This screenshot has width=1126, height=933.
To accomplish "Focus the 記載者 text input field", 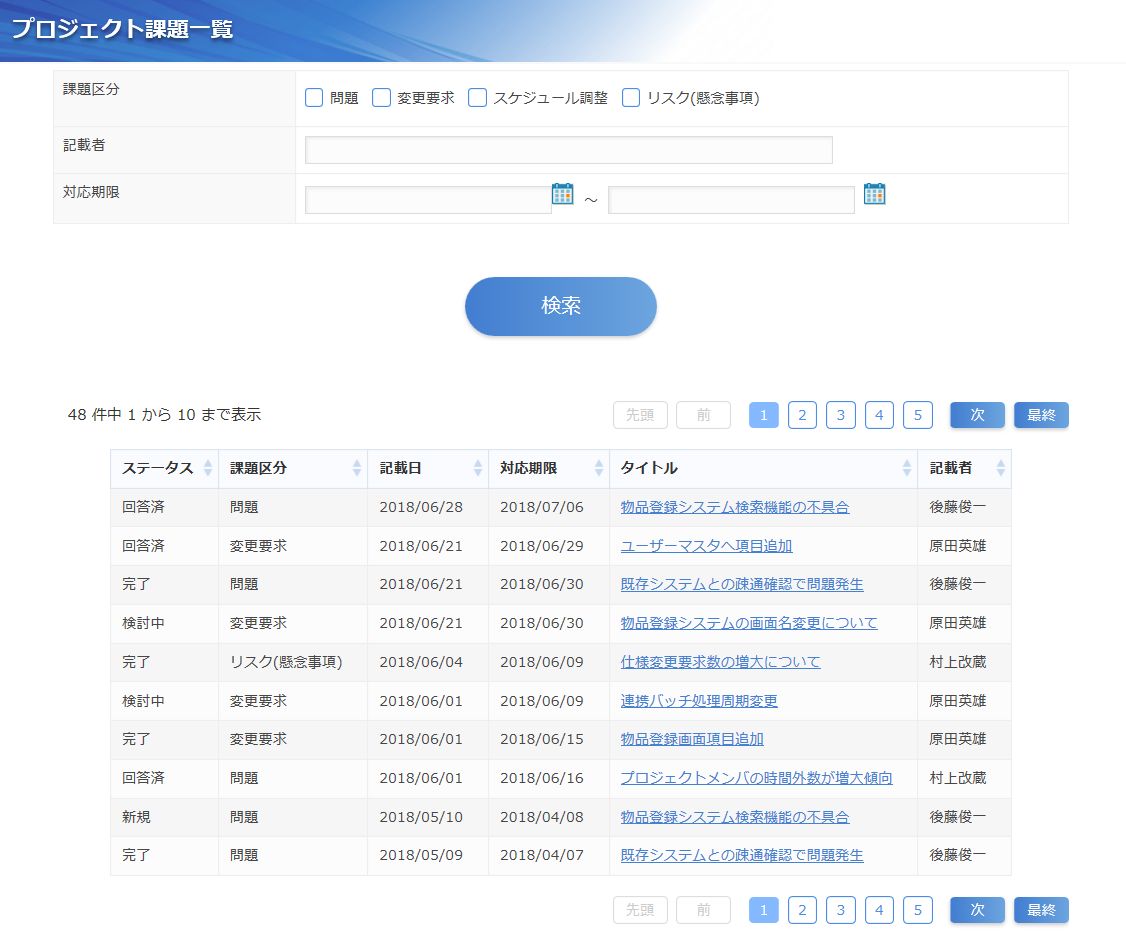I will pos(568,150).
